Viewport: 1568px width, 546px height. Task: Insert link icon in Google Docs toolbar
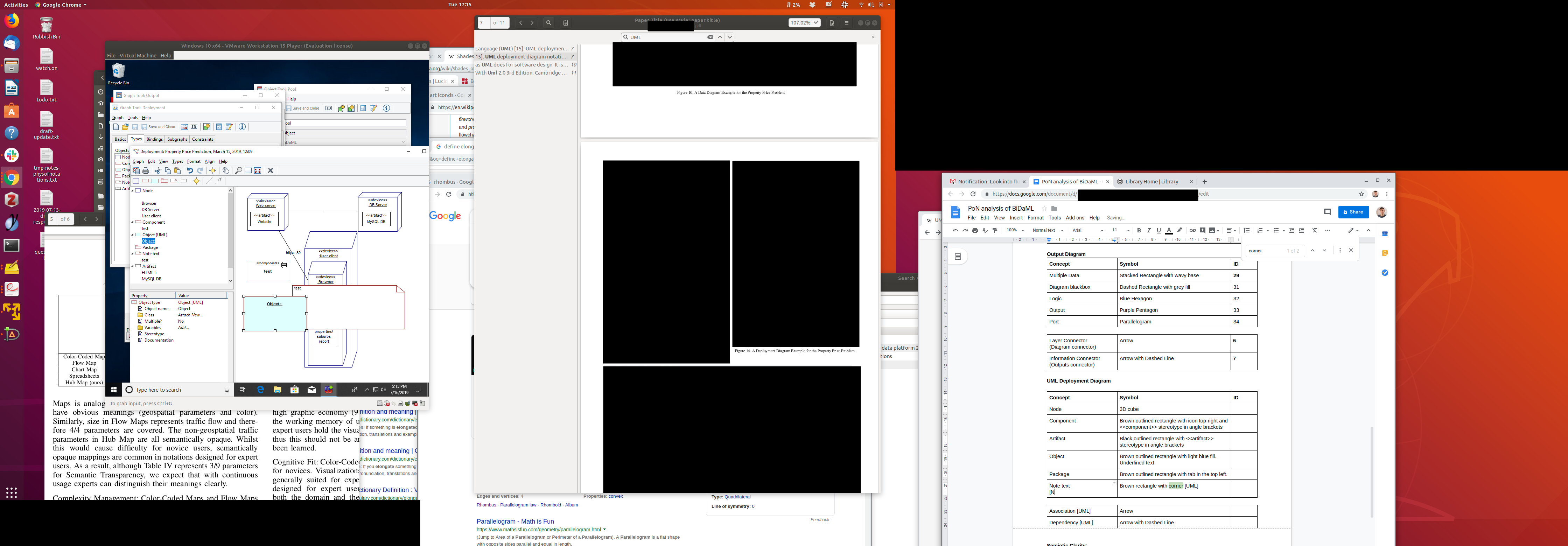(1192, 230)
